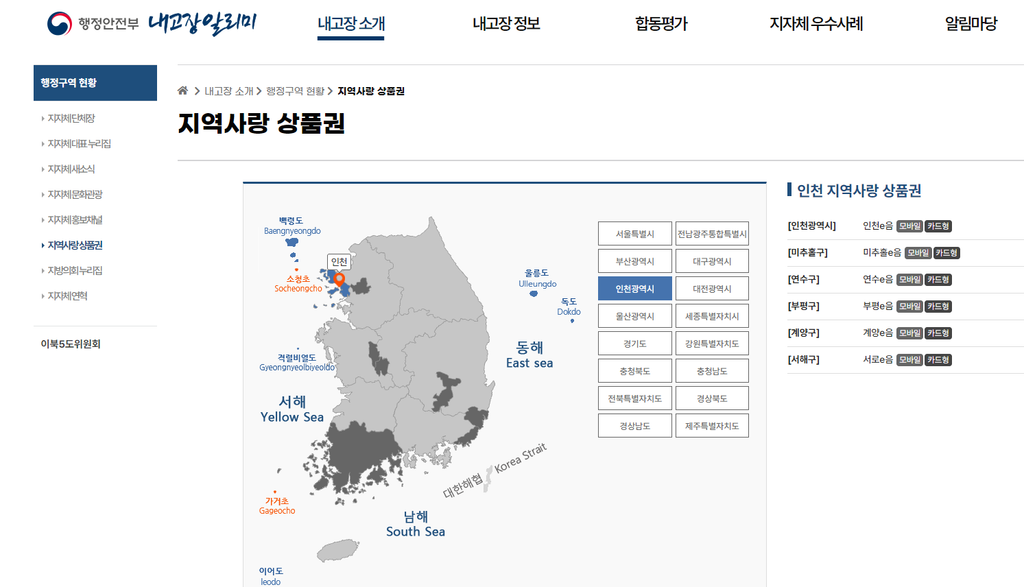The height and width of the screenshot is (587, 1024).
Task: Select the 대전광역시 region button
Action: [712, 289]
